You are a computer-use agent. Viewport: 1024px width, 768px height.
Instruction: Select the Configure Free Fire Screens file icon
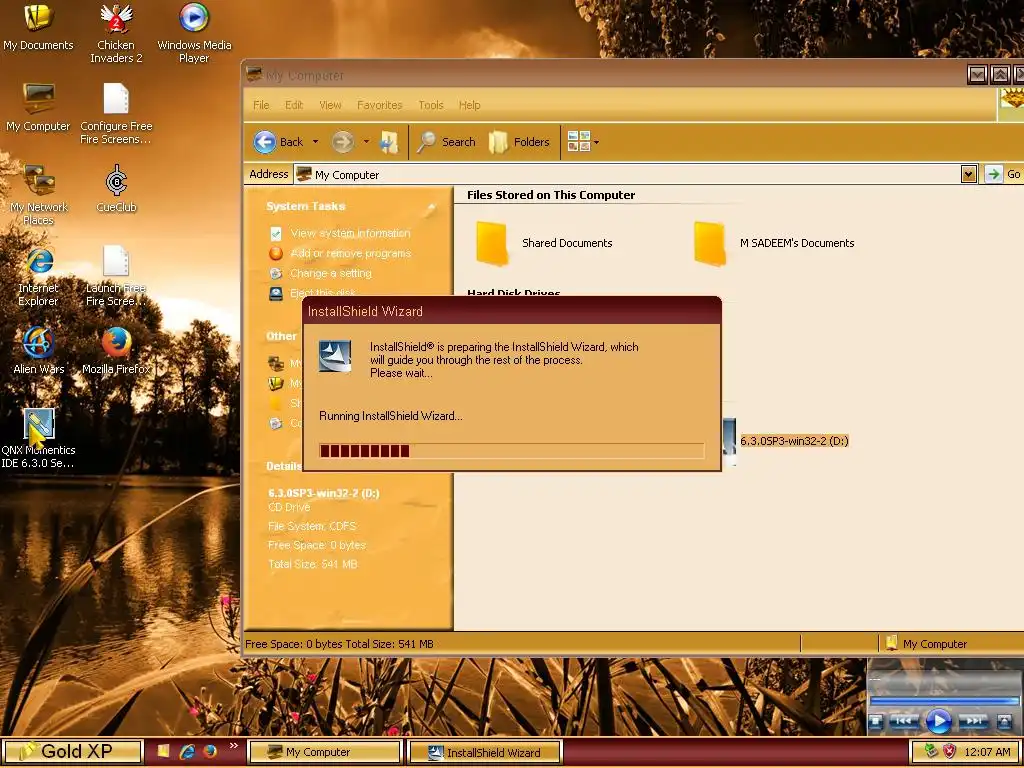(x=116, y=114)
